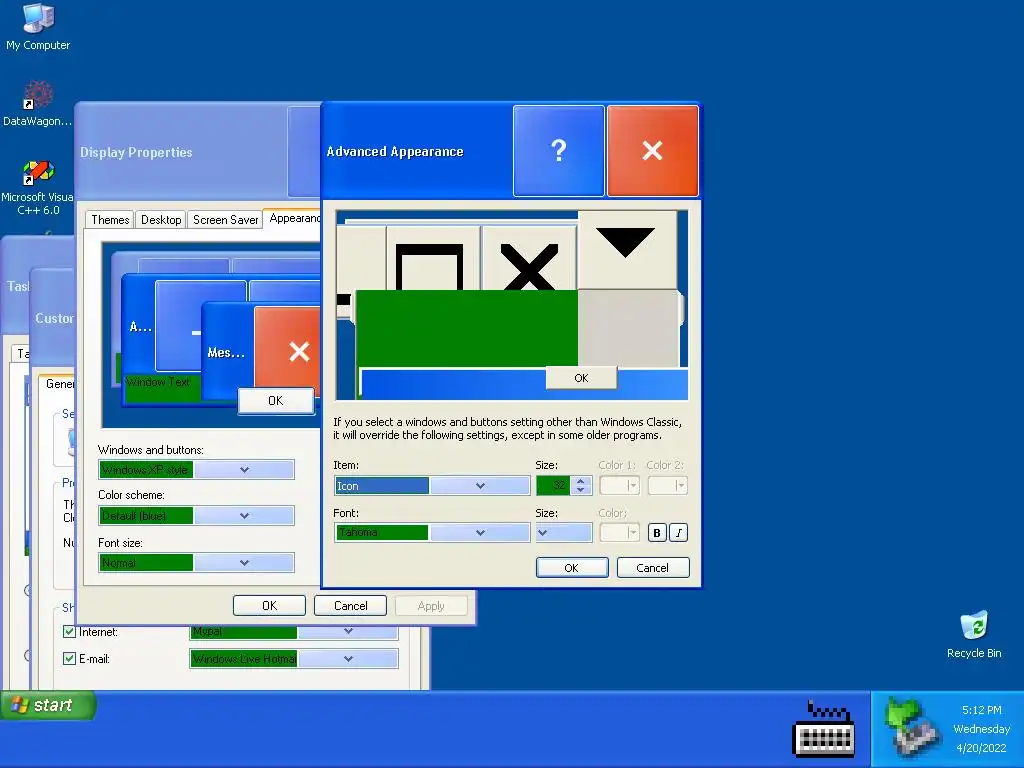This screenshot has height=768, width=1024.
Task: Click the Start button
Action: [x=48, y=705]
